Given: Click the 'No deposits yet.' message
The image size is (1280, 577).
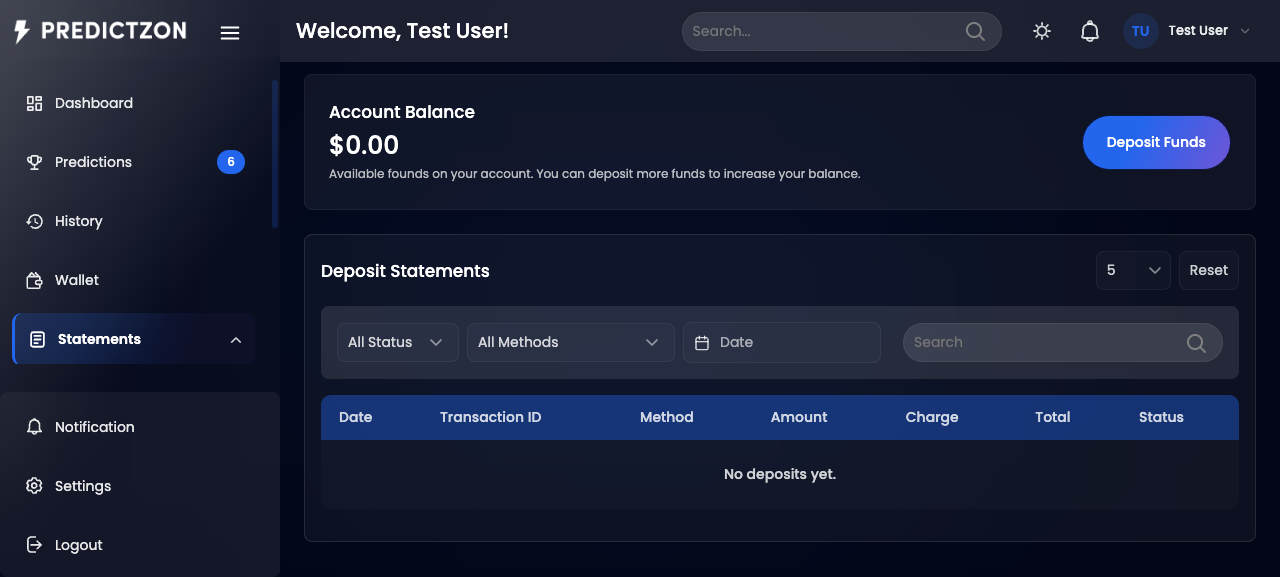Looking at the screenshot, I should (780, 474).
